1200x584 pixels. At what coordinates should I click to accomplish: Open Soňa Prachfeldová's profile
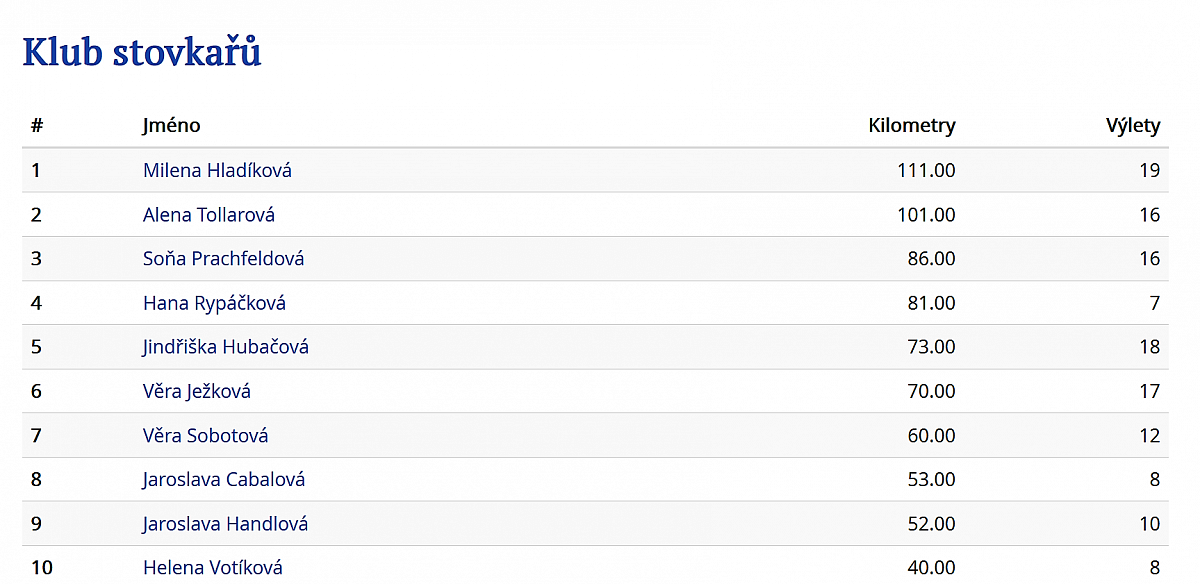[223, 259]
